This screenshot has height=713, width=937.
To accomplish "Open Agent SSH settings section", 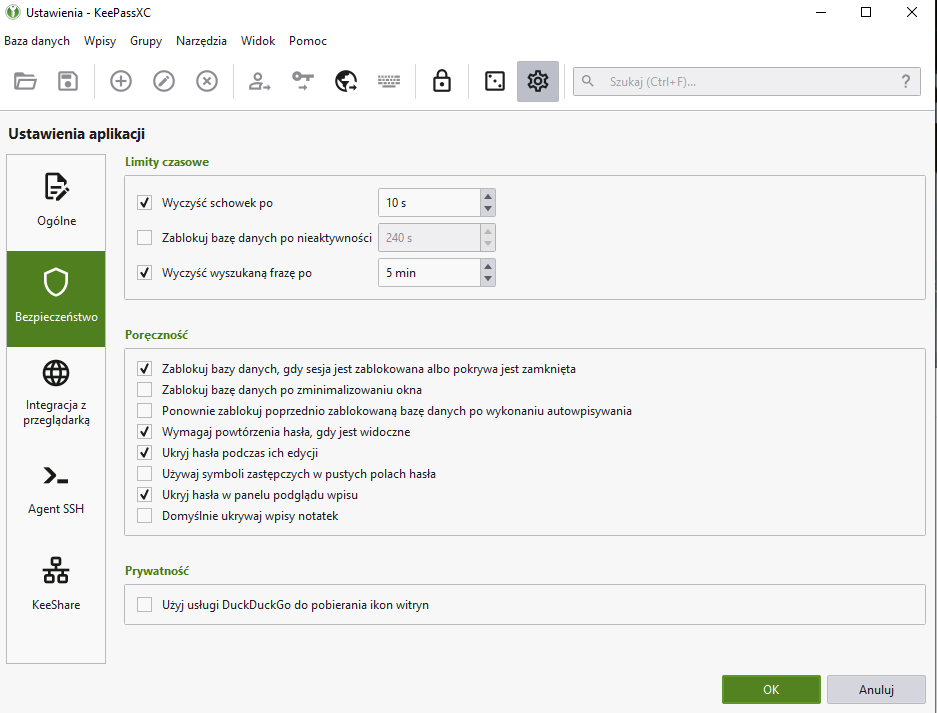I will click(x=56, y=490).
